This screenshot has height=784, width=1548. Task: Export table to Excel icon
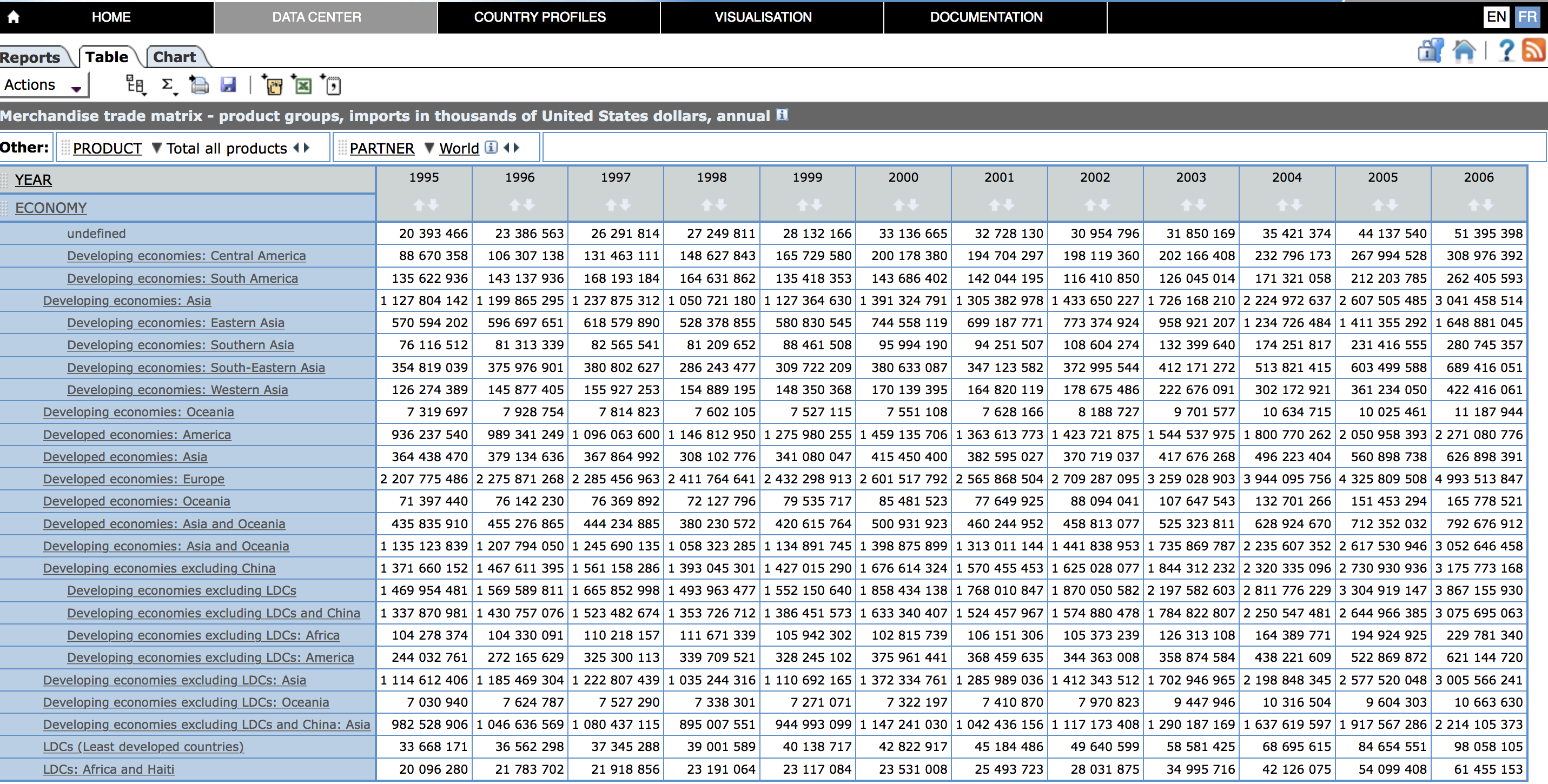(302, 85)
